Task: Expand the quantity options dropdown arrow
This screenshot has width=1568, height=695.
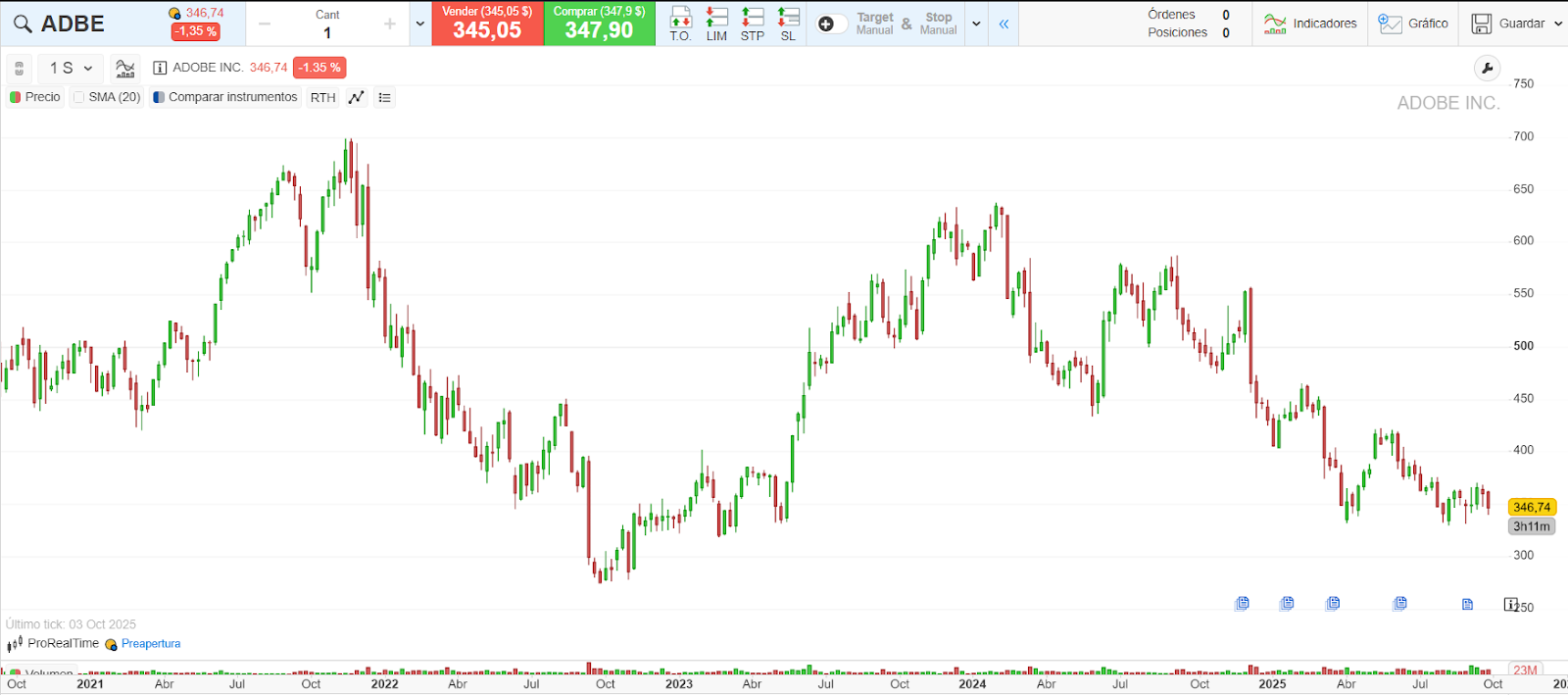Action: tap(420, 24)
